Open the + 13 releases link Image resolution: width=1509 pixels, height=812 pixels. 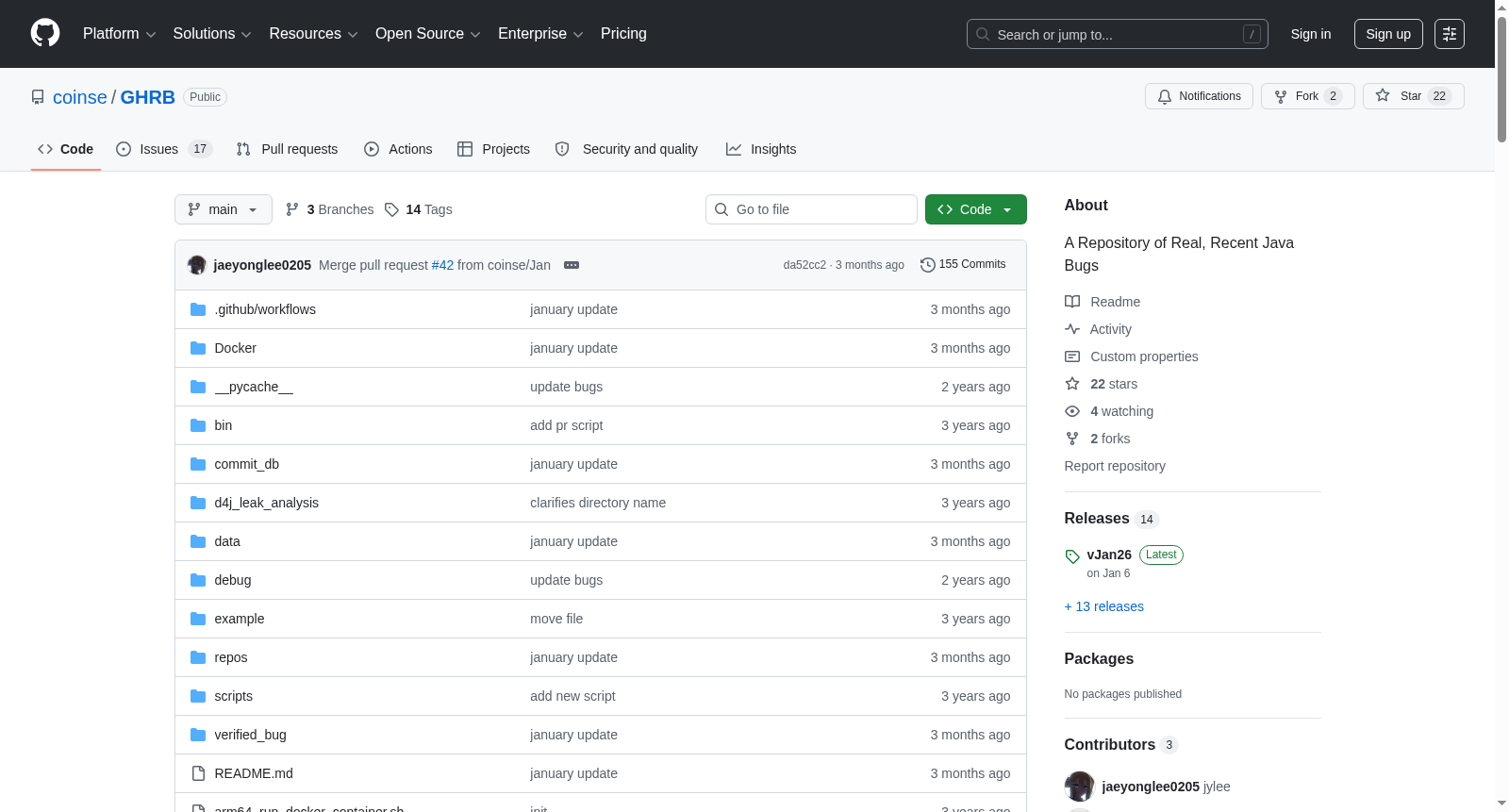(x=1103, y=606)
